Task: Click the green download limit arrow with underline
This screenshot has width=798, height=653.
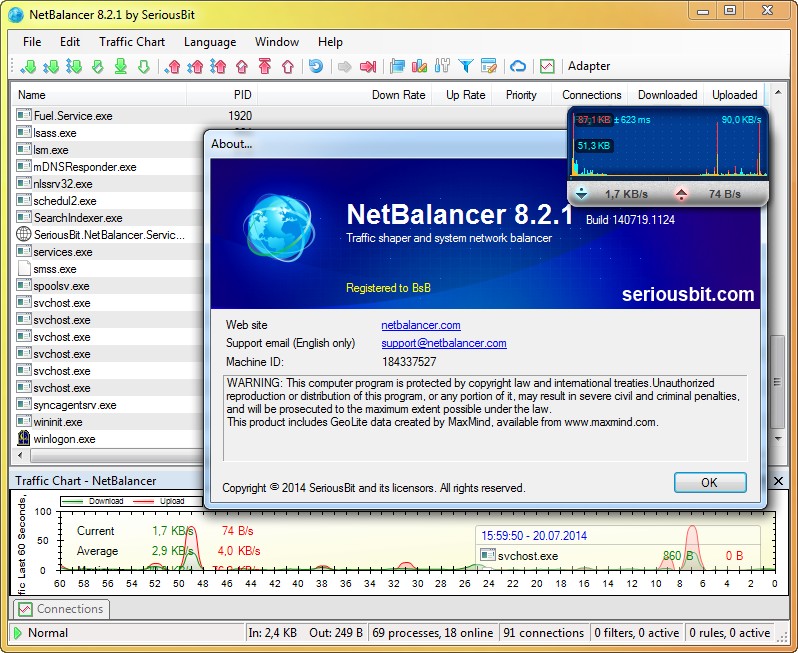Action: coord(121,66)
